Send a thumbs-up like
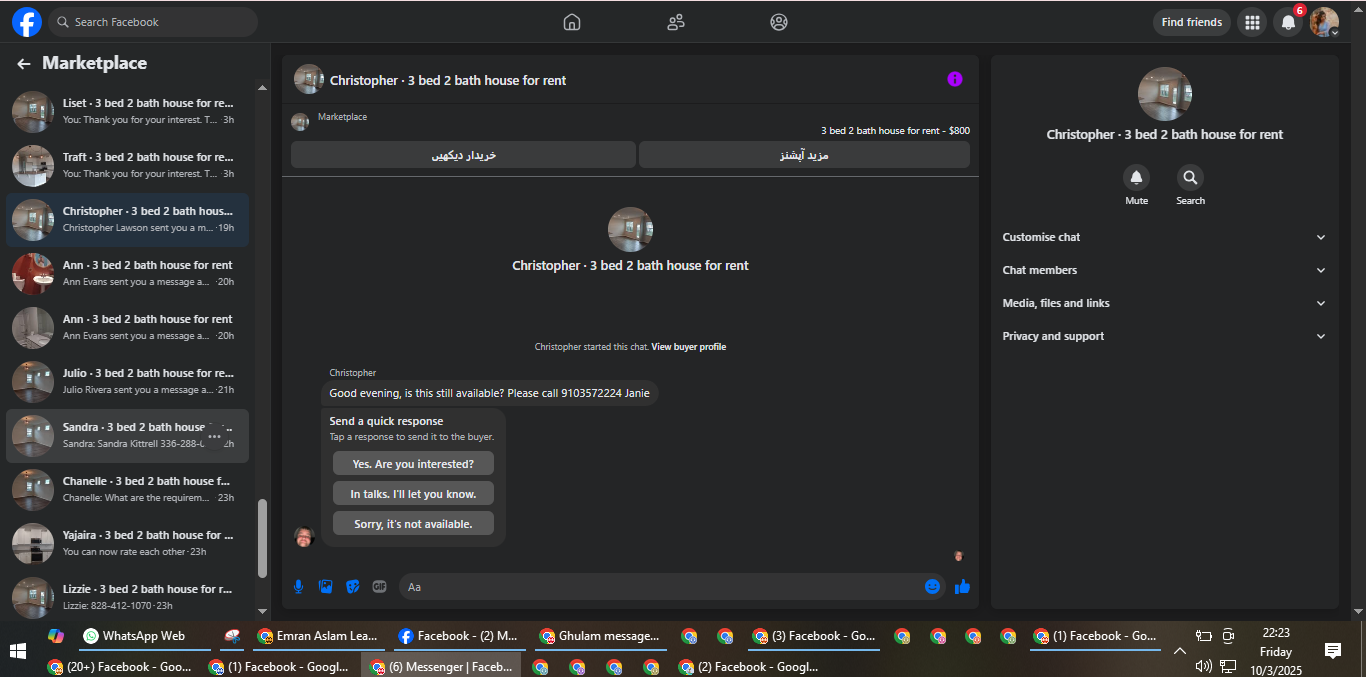This screenshot has width=1366, height=677. (x=962, y=587)
